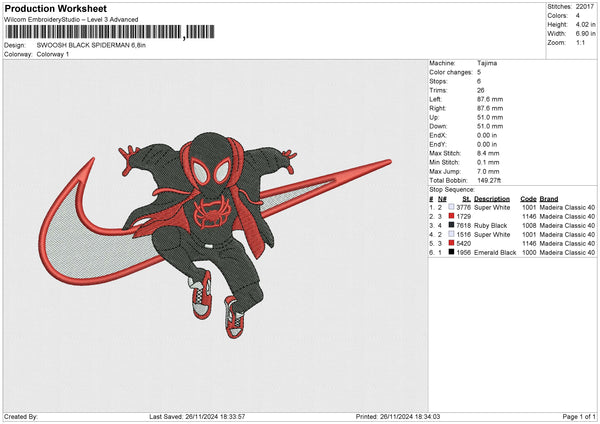The image size is (600, 424).
Task: Click "Wilcom EmbroideryStudio – Level 3 Advanced" text
Action: [71, 20]
